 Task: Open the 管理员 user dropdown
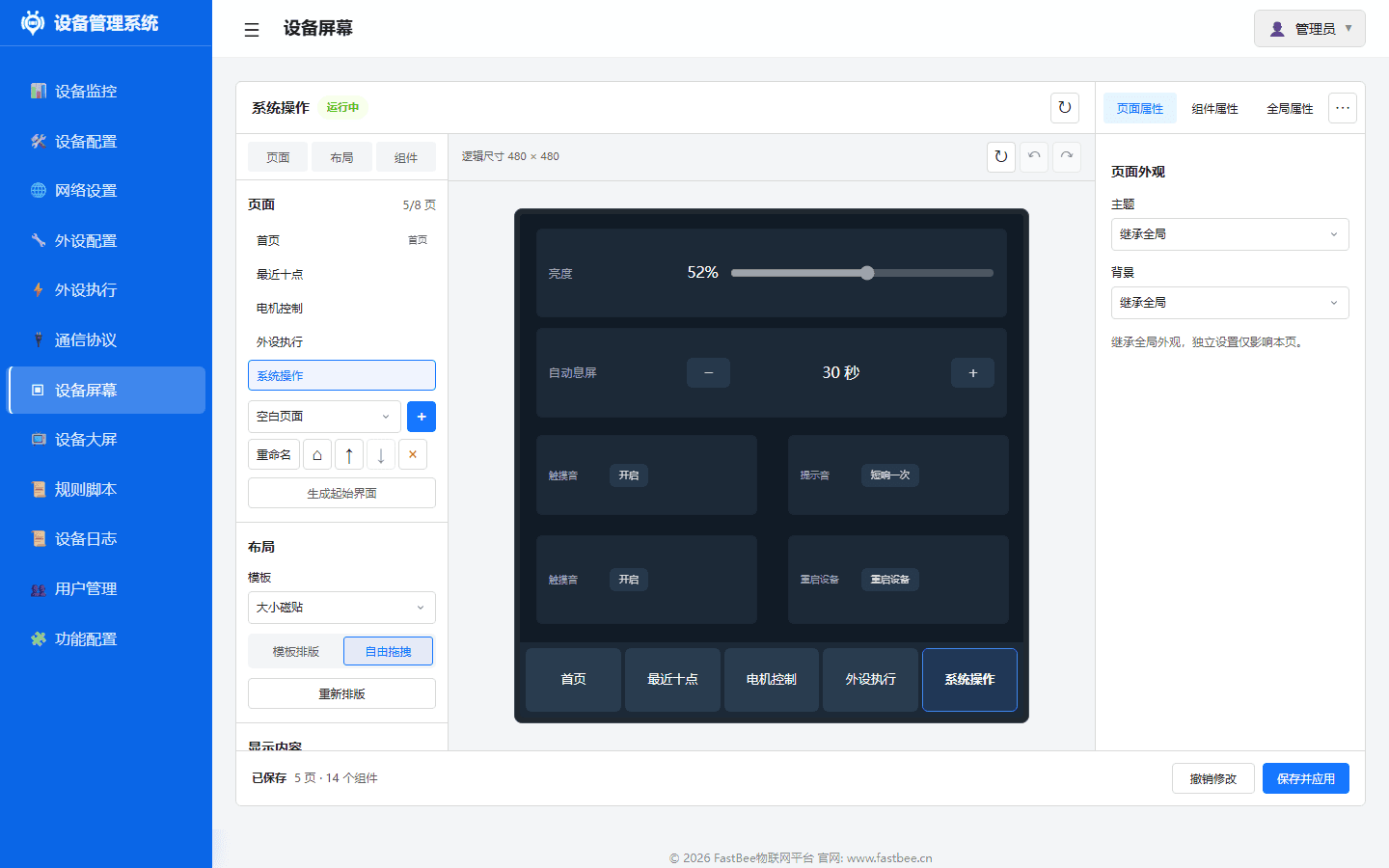[x=1310, y=29]
